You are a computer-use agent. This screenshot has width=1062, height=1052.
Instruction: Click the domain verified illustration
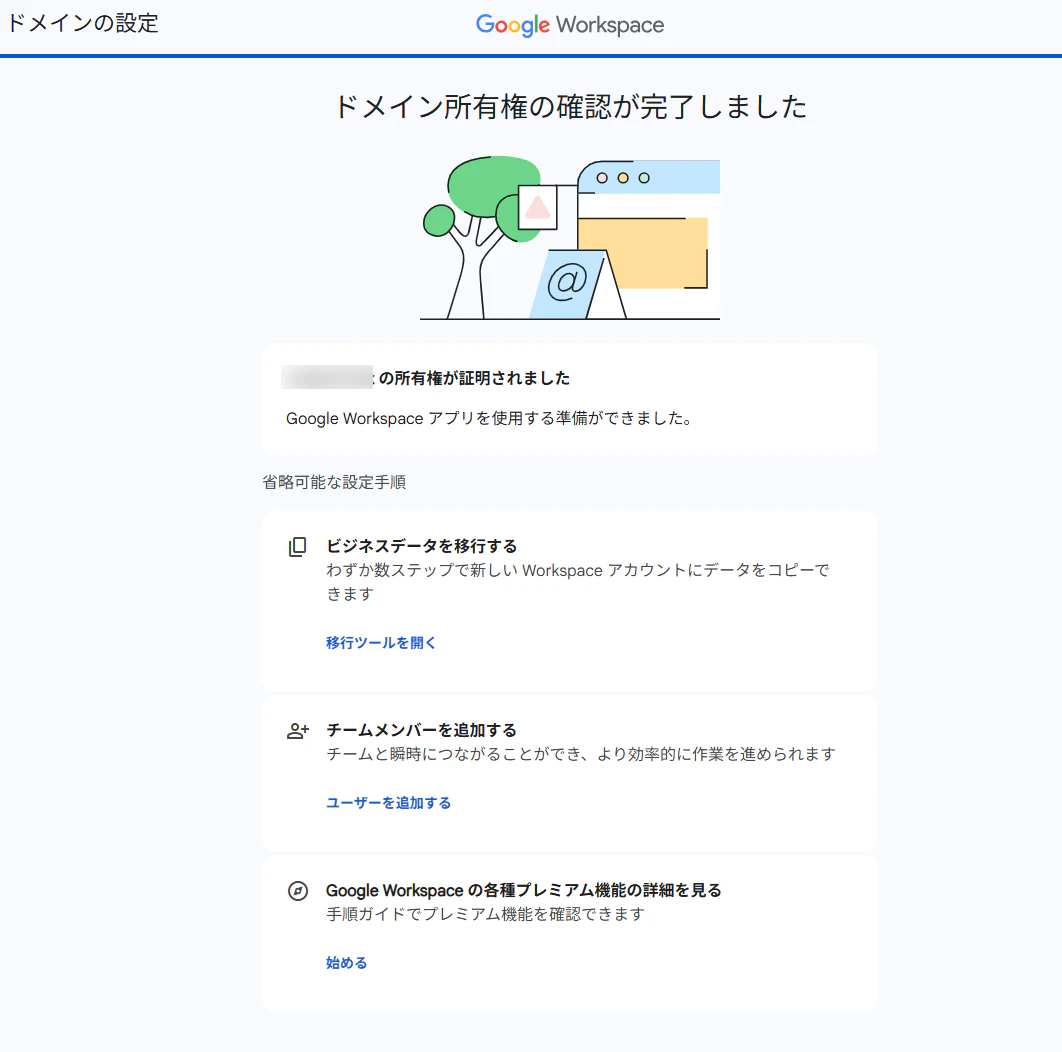[570, 238]
